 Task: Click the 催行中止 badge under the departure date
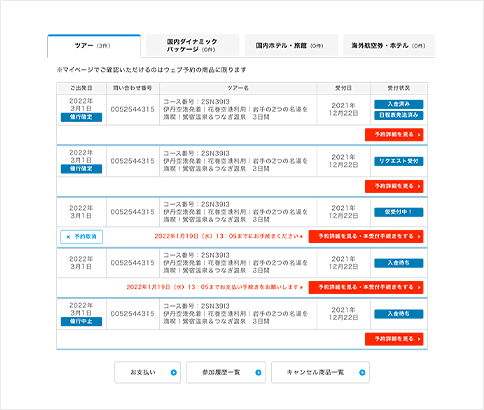point(81,322)
